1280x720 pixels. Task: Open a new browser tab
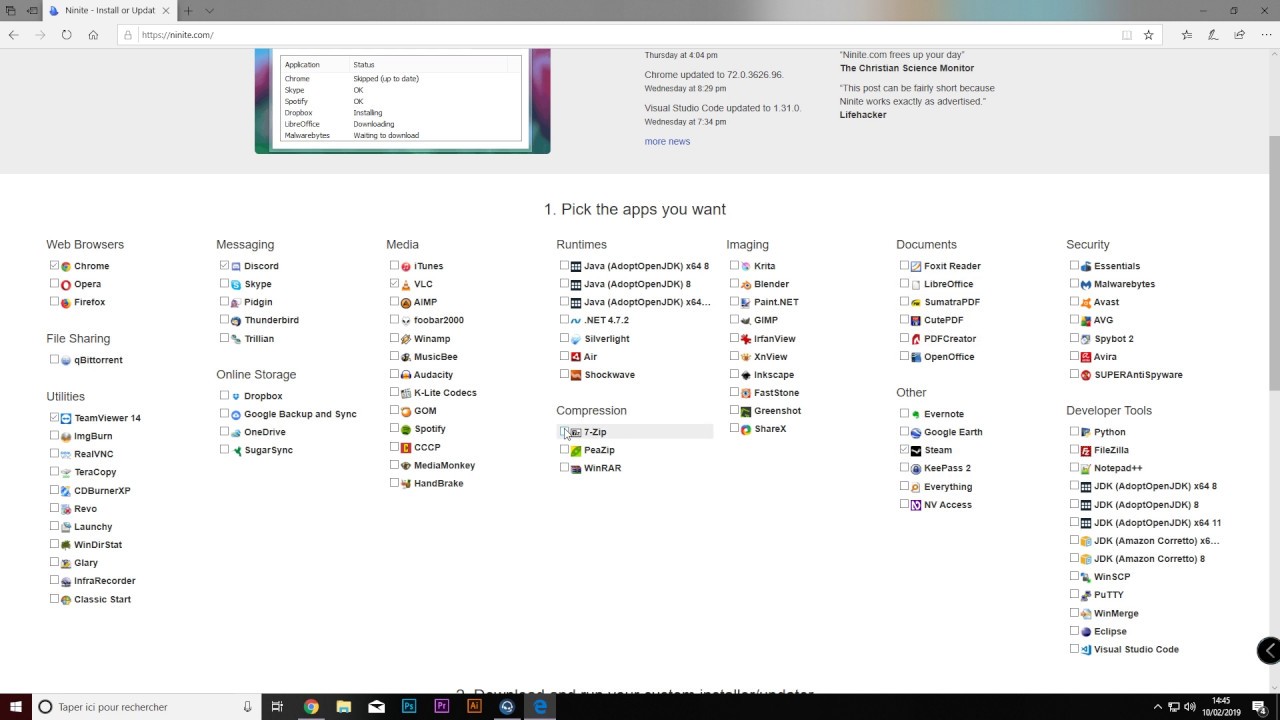pos(187,11)
